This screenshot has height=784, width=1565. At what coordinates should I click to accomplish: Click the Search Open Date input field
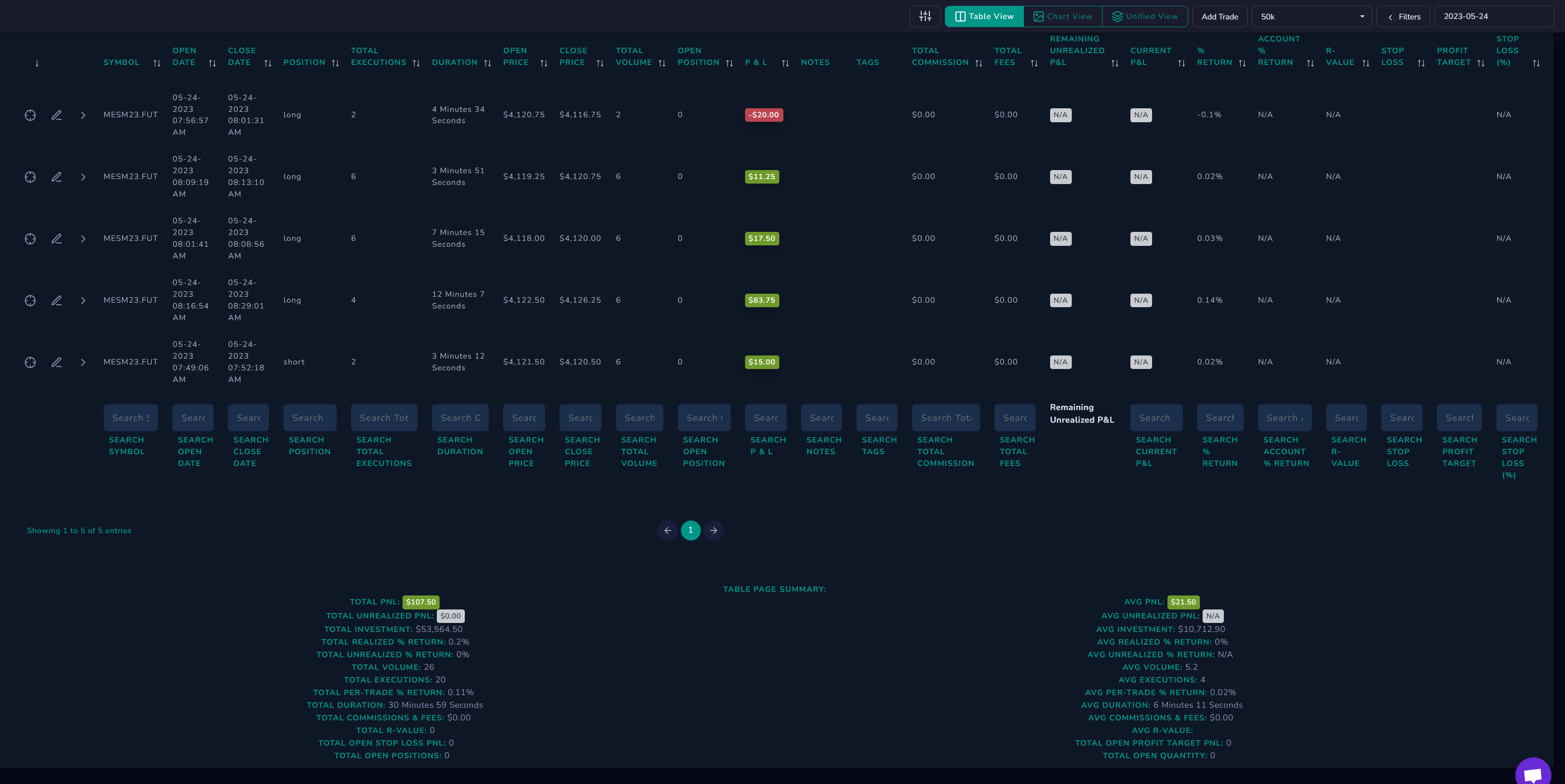click(193, 418)
